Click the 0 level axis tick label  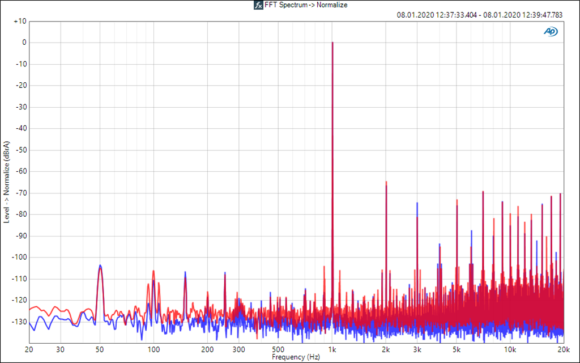(x=24, y=43)
